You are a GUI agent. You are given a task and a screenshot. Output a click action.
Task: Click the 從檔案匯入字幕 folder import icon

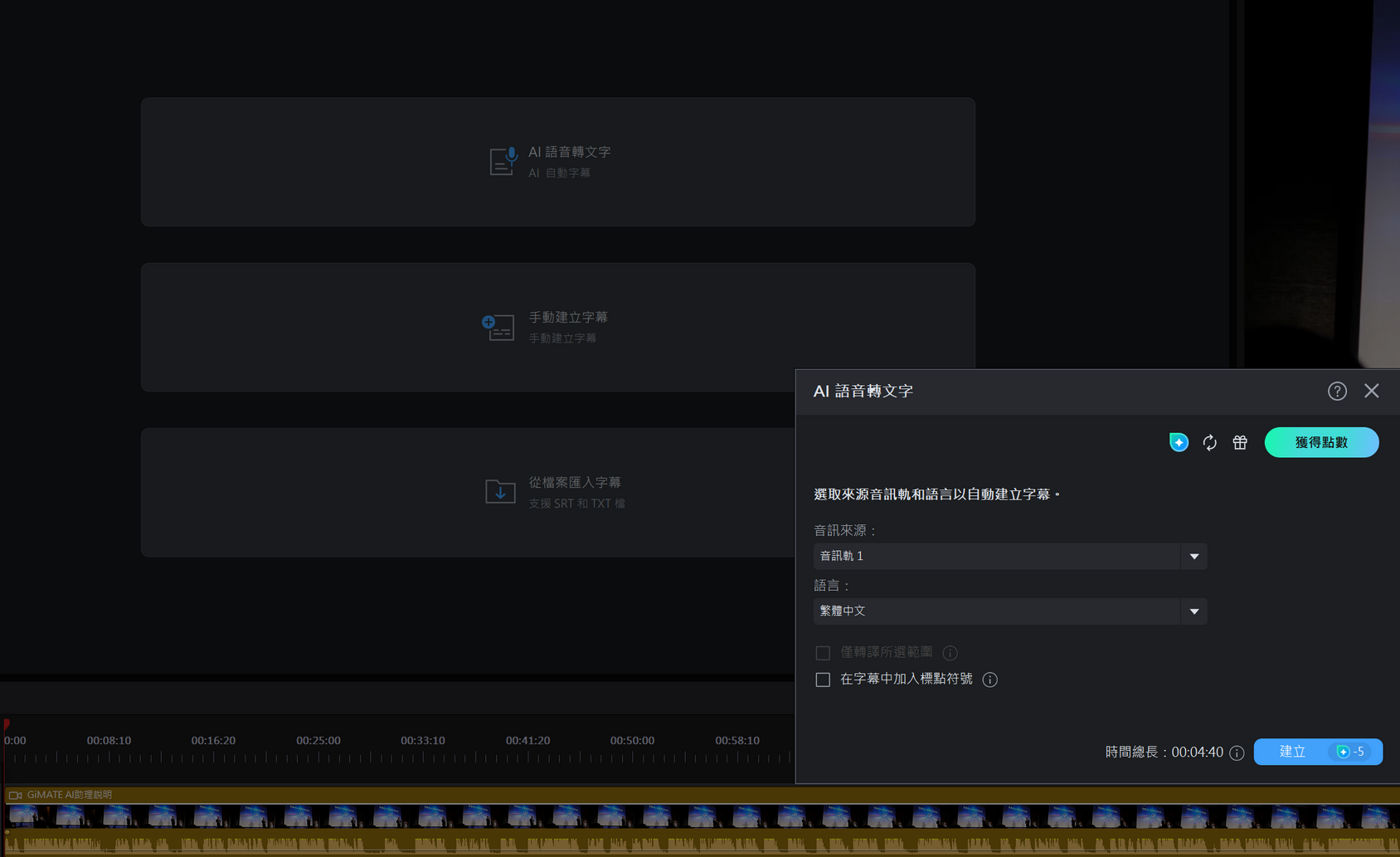click(x=500, y=491)
